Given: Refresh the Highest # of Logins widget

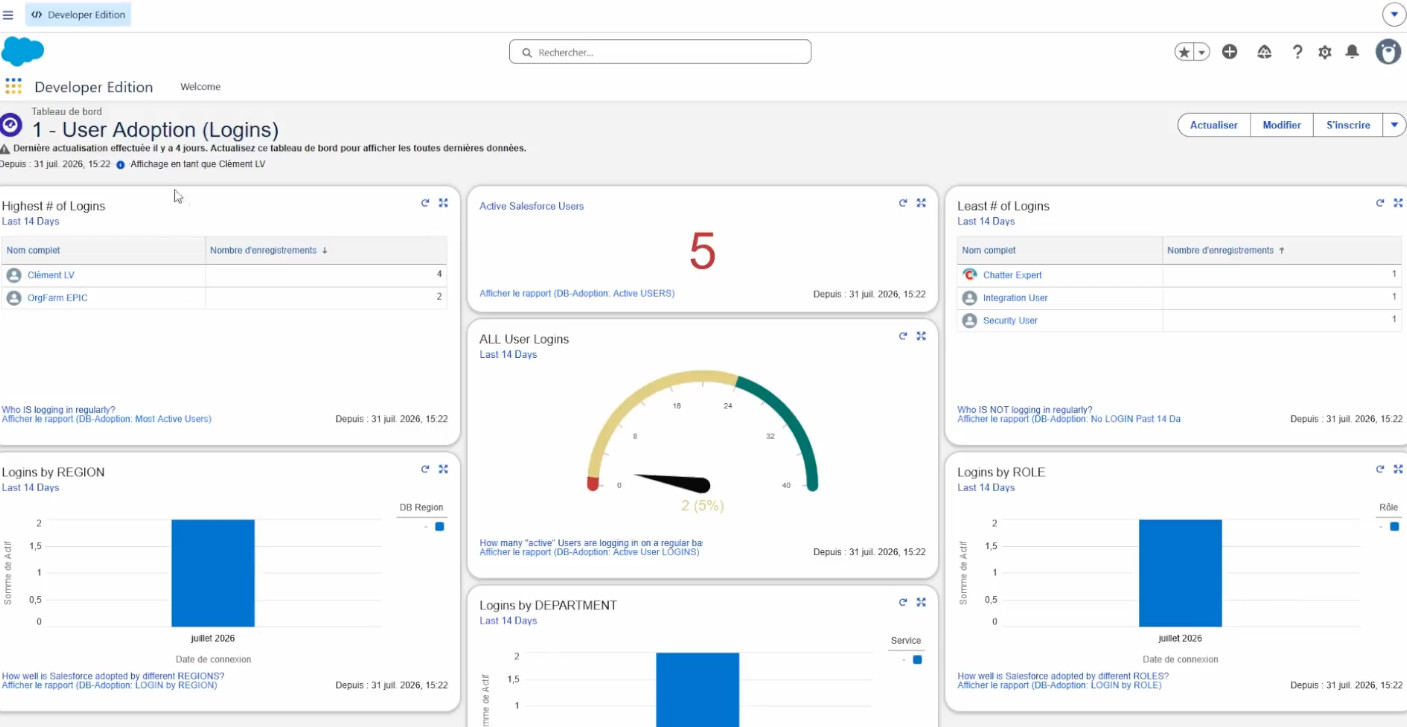Looking at the screenshot, I should click(x=425, y=203).
